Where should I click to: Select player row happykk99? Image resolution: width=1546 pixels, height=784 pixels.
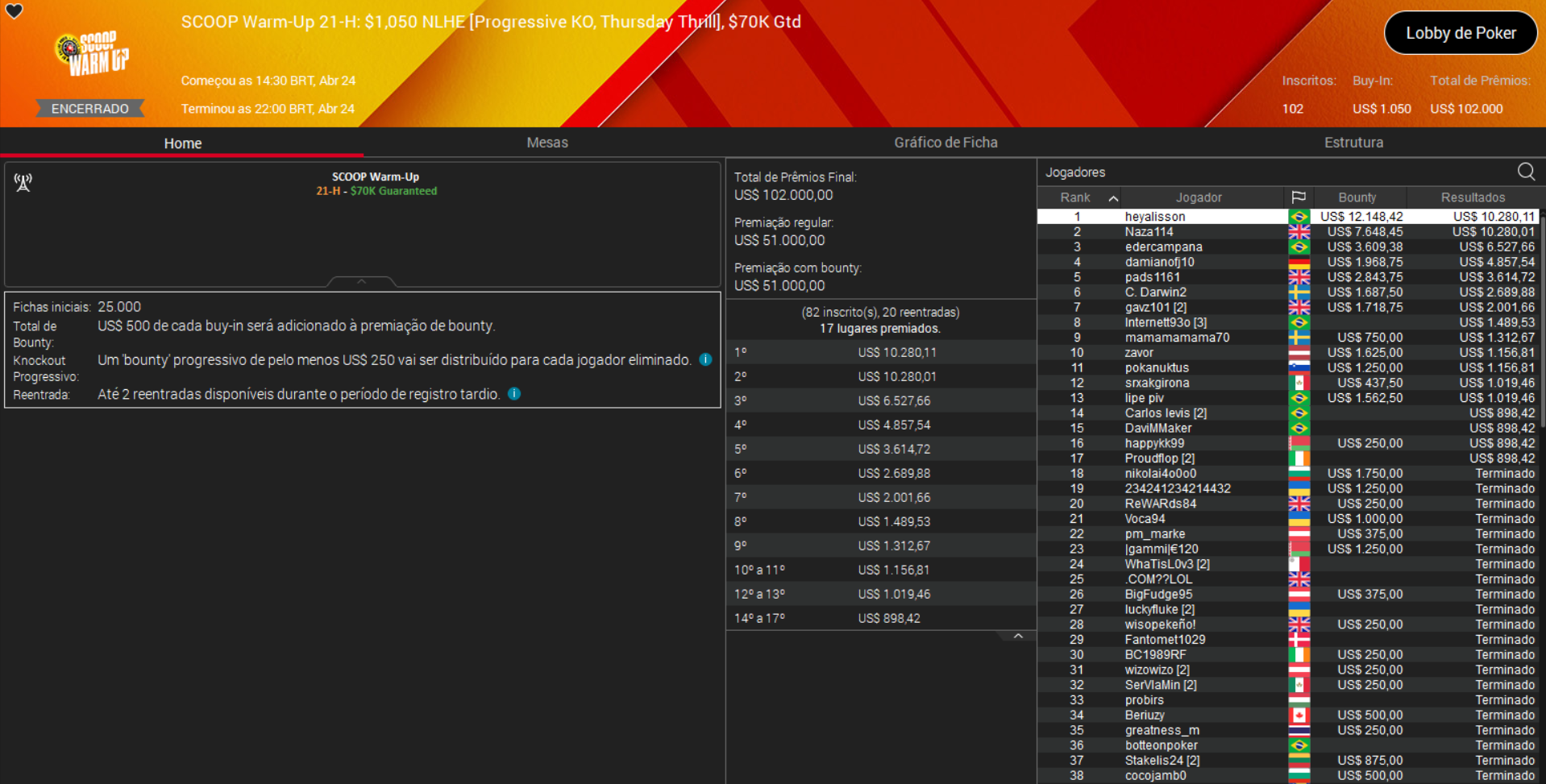[x=1288, y=443]
